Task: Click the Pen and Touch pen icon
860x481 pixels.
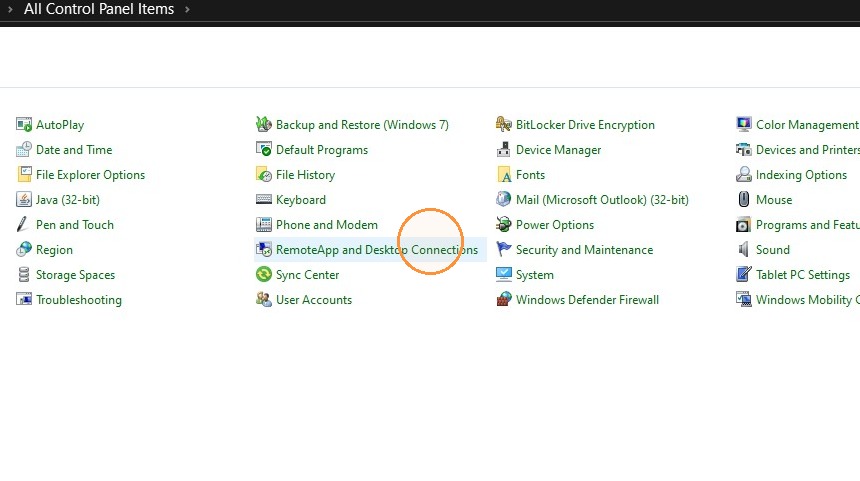Action: 24,224
